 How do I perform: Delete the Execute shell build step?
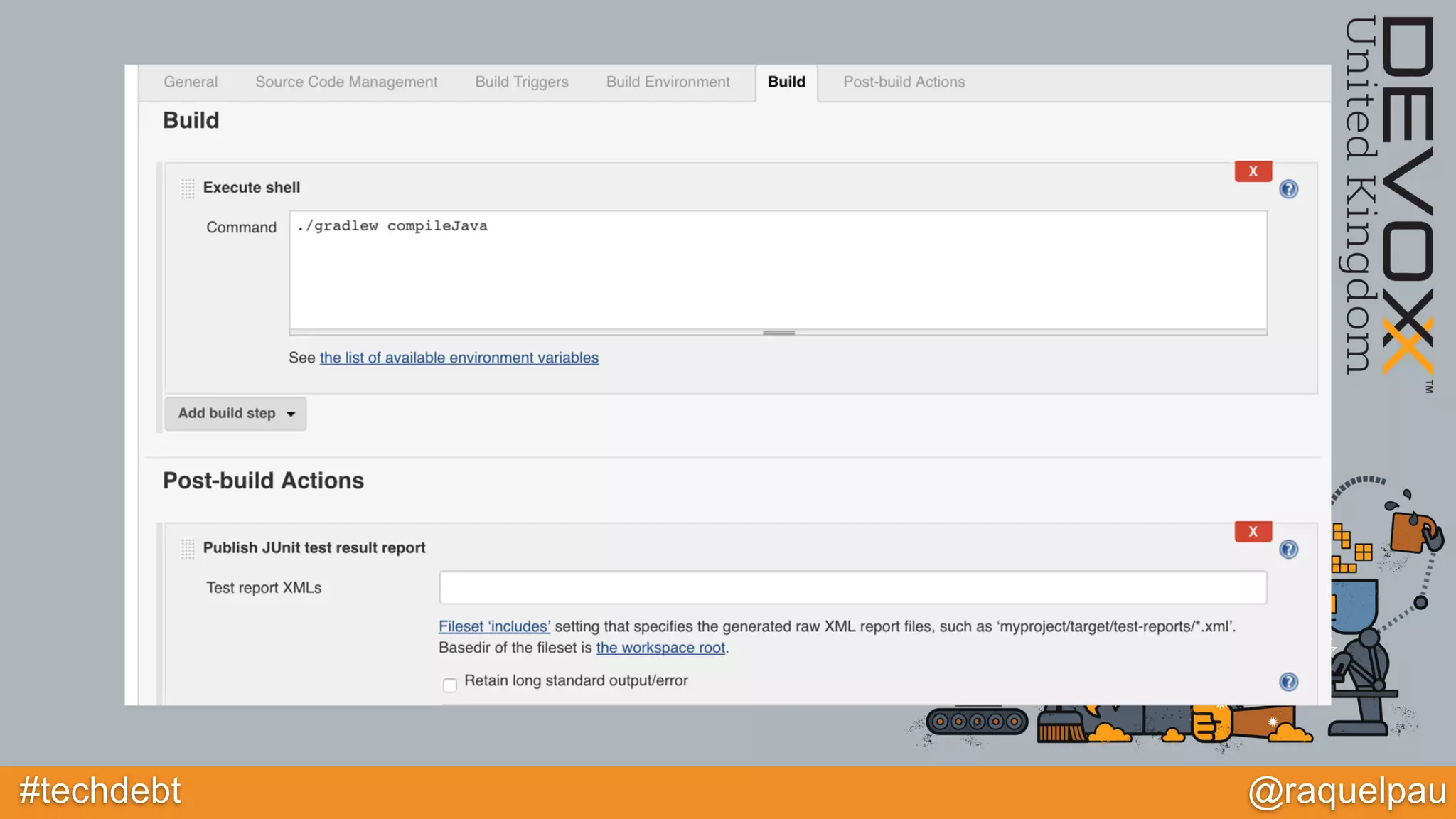click(1253, 171)
